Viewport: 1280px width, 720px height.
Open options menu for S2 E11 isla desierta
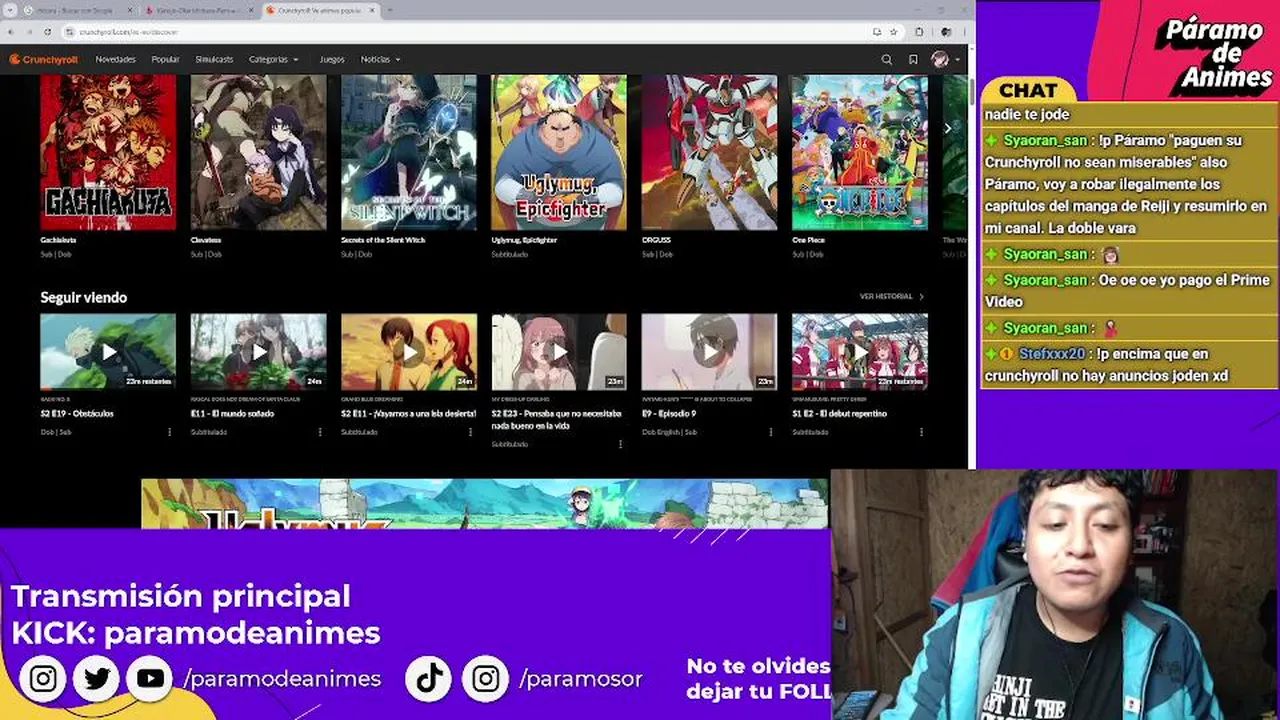coord(470,432)
